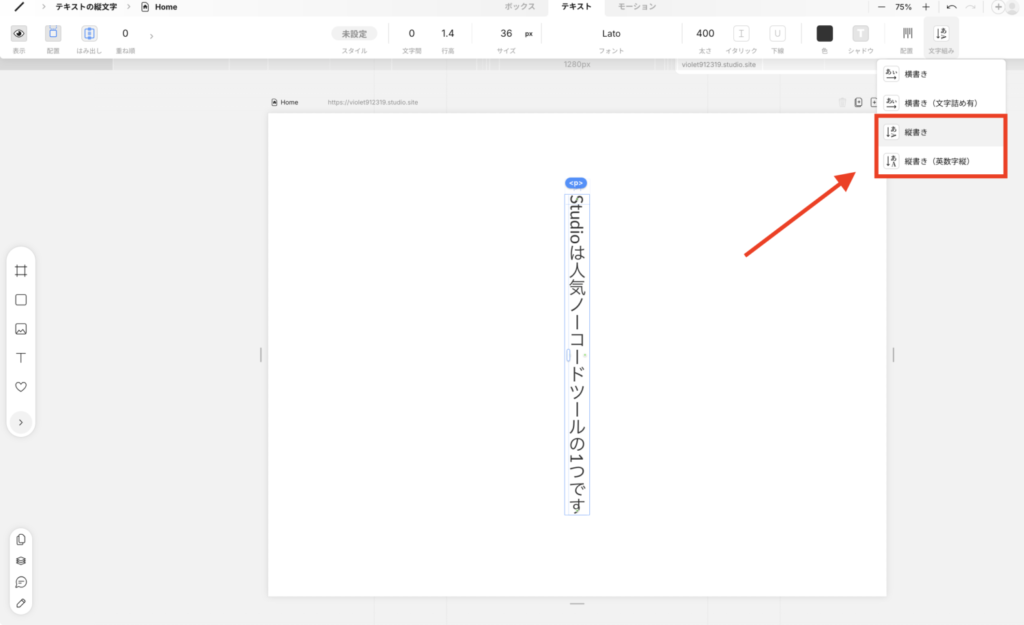Open the pages panel icon
The width and height of the screenshot is (1024, 625).
tap(21, 539)
